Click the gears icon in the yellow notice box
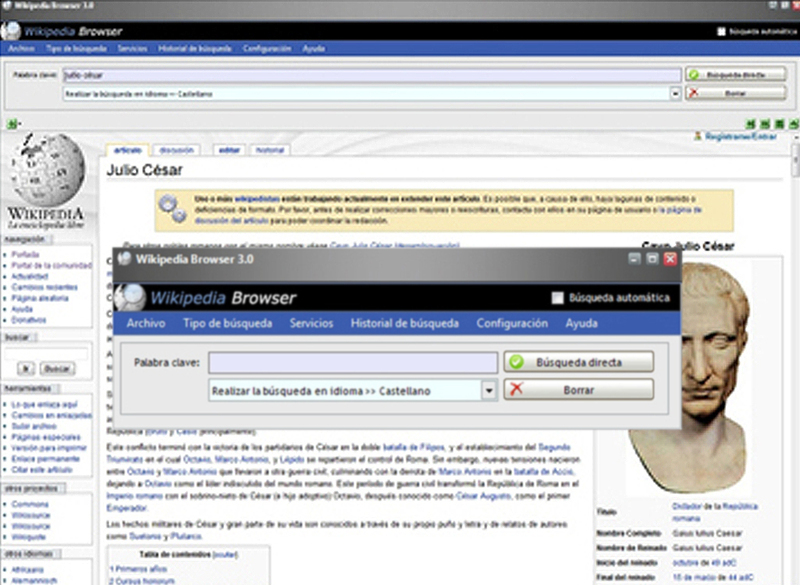The image size is (800, 585). point(172,208)
